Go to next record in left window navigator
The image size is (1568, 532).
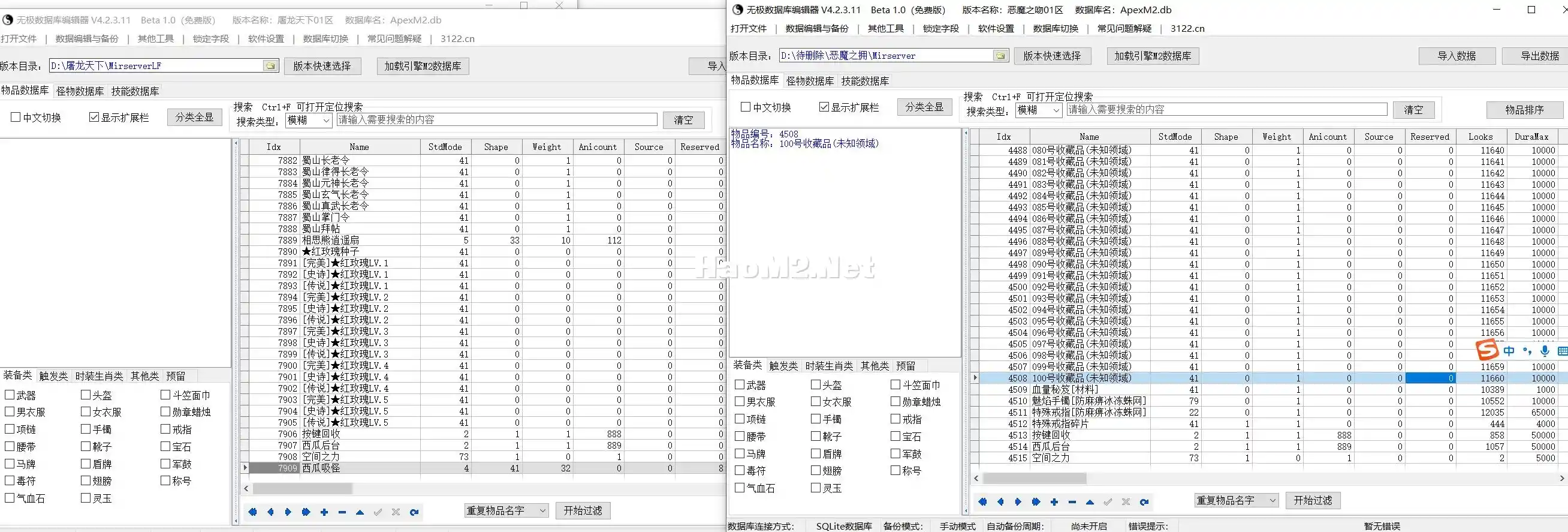[x=288, y=512]
